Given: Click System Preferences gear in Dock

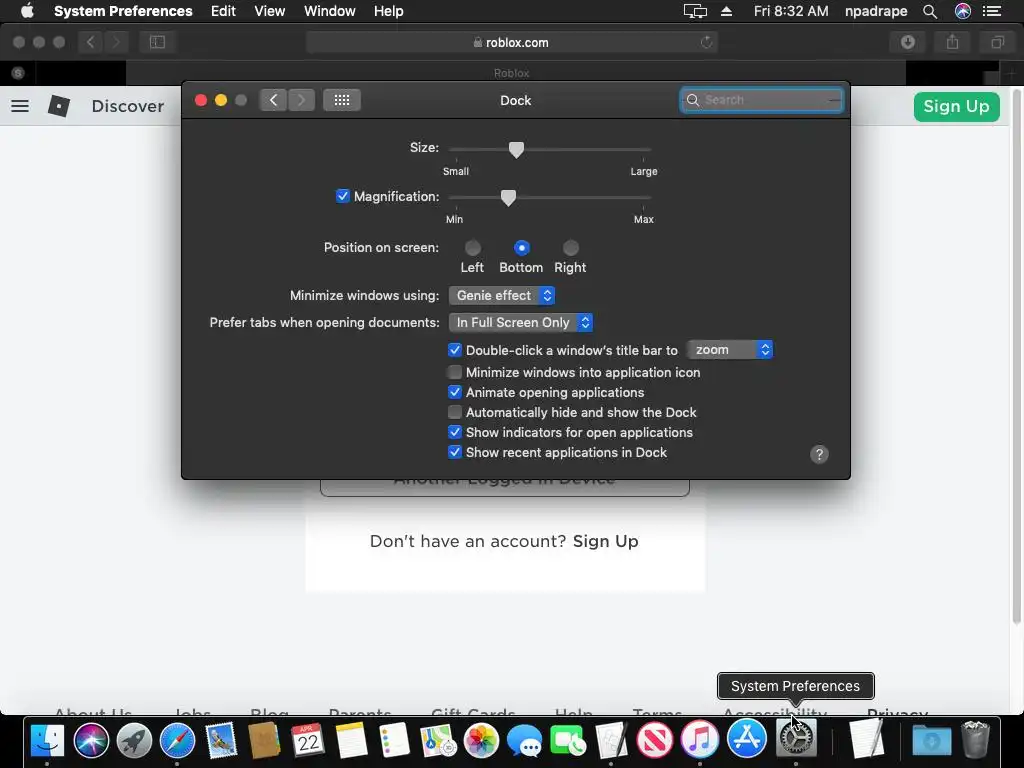Looking at the screenshot, I should coord(796,739).
